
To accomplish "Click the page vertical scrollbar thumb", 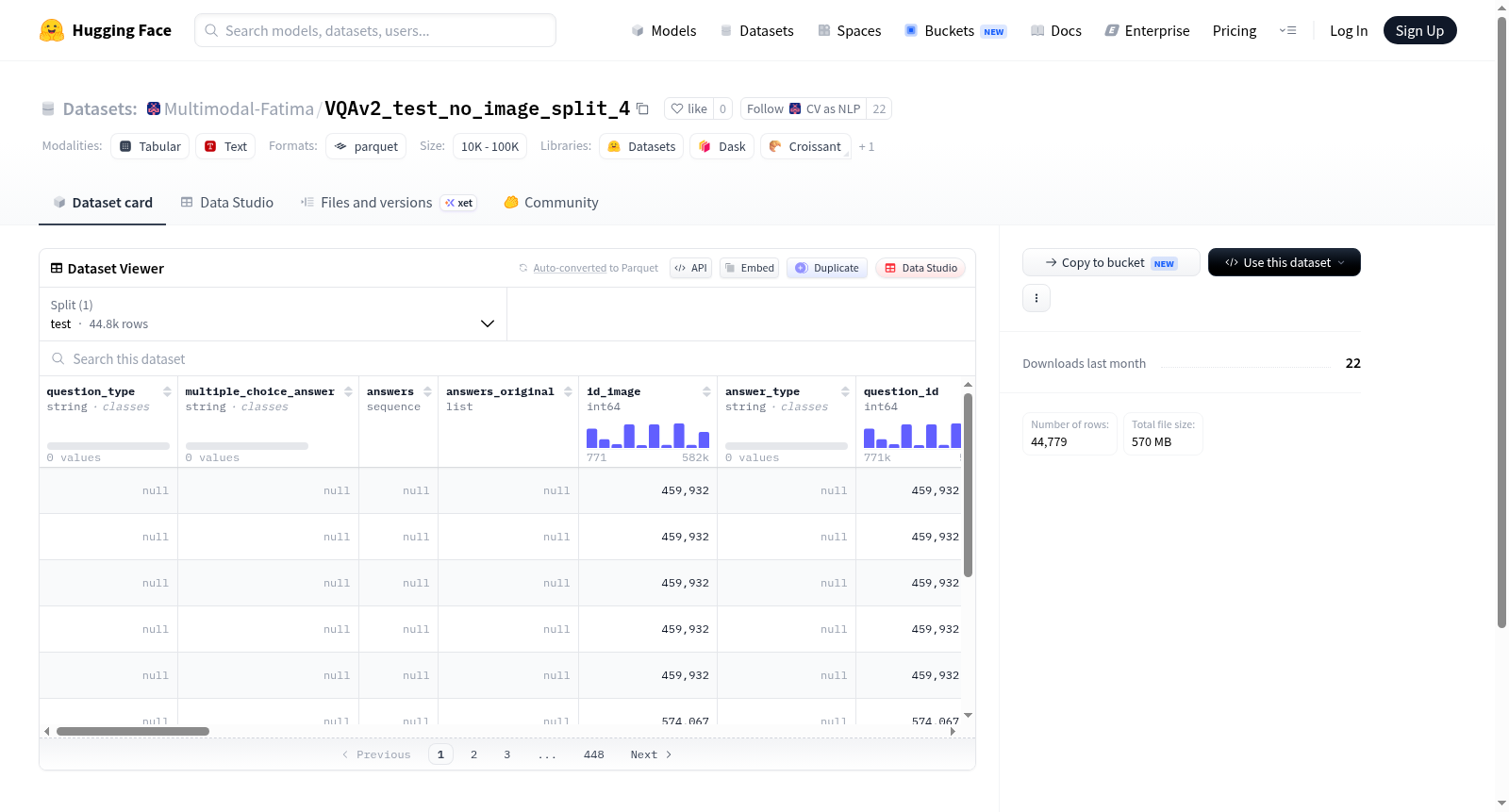I will pyautogui.click(x=1501, y=322).
